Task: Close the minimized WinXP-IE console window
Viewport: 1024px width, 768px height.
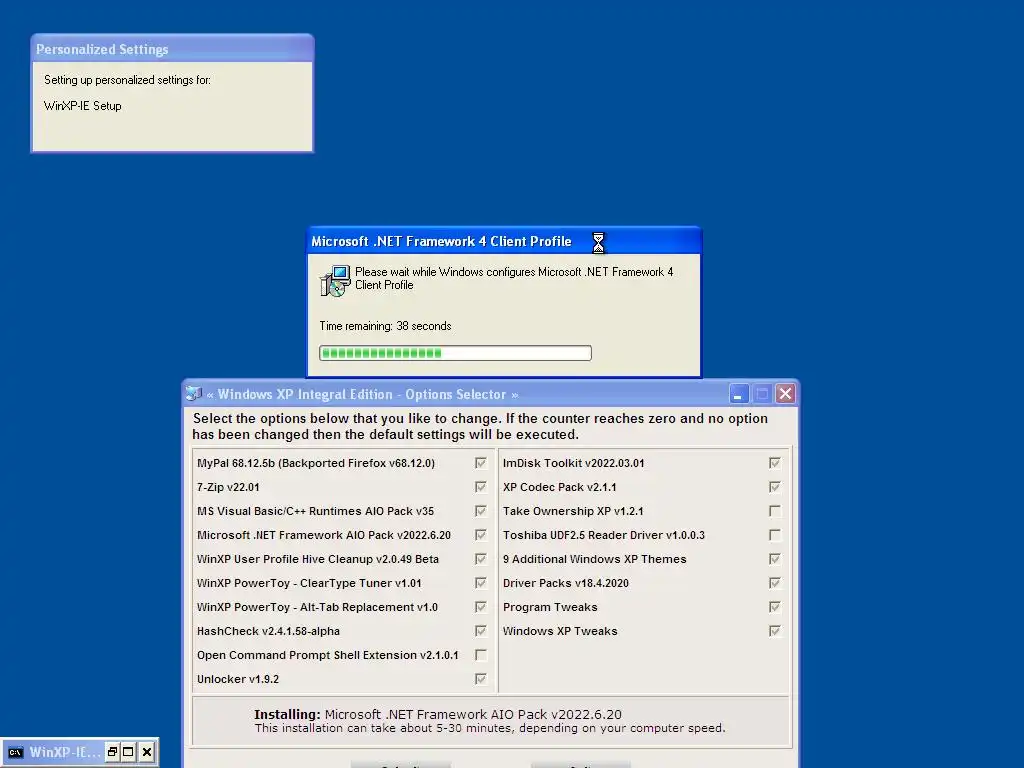Action: click(147, 752)
